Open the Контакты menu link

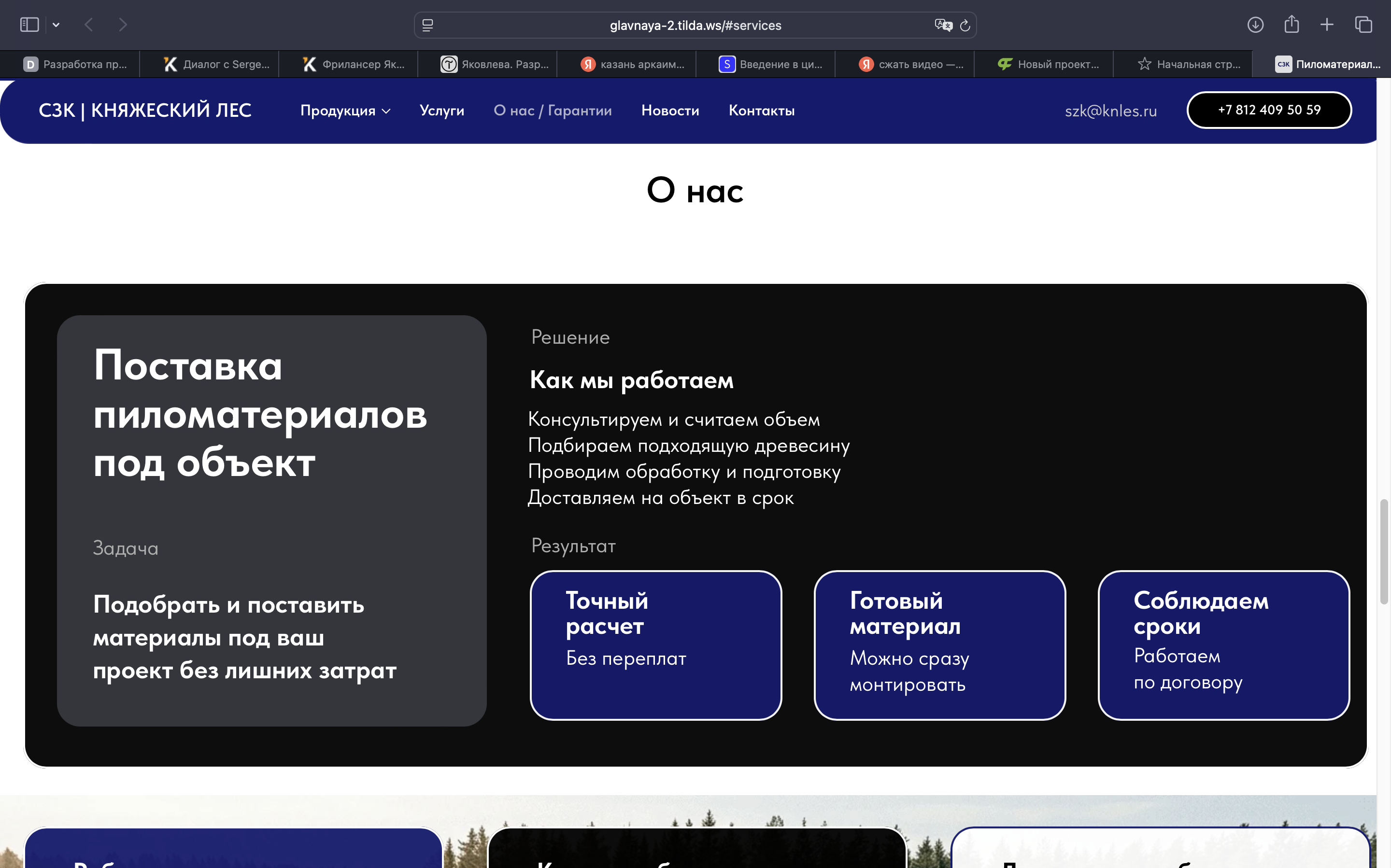[x=762, y=111]
